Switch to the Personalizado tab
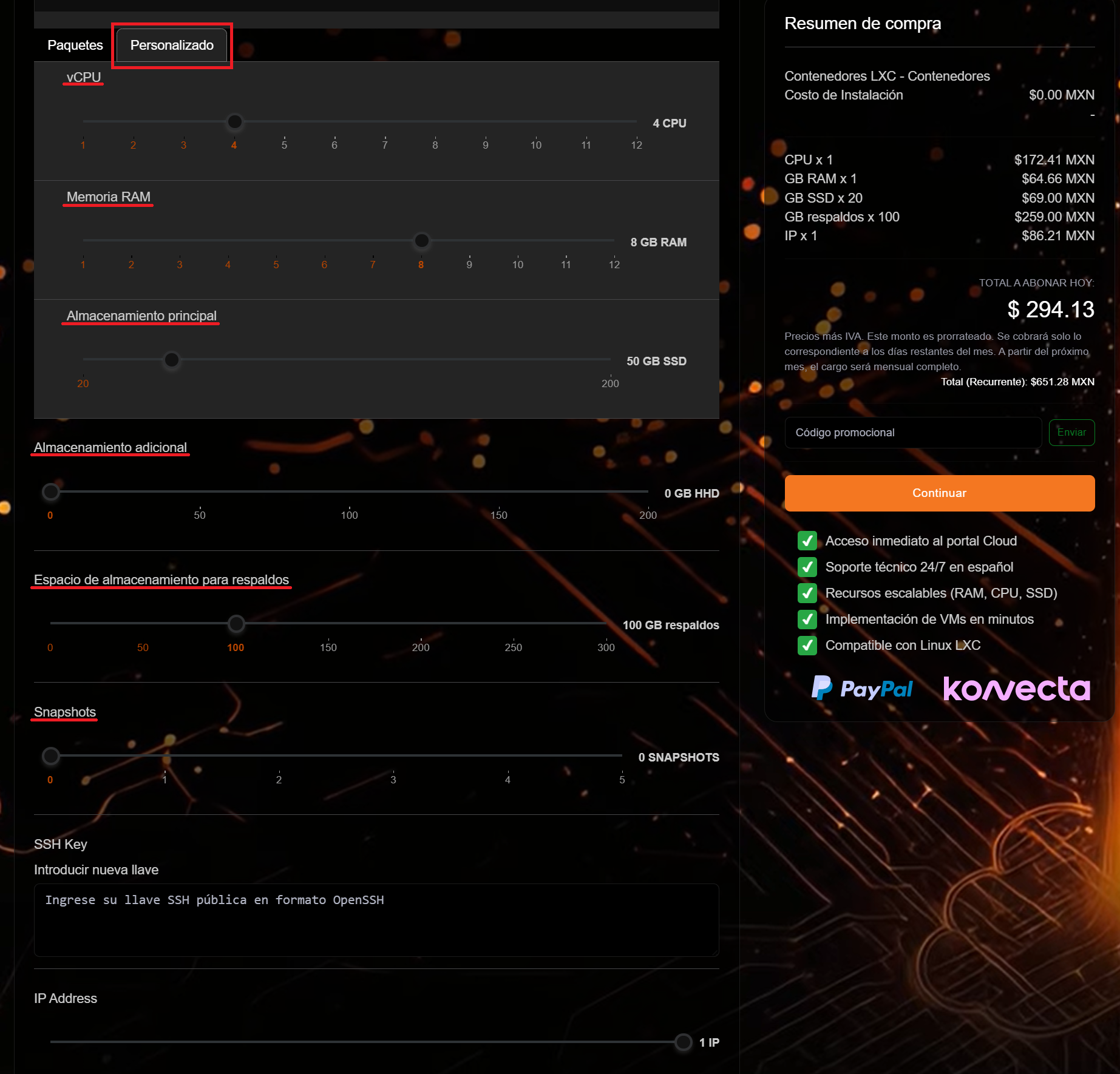 [x=172, y=46]
